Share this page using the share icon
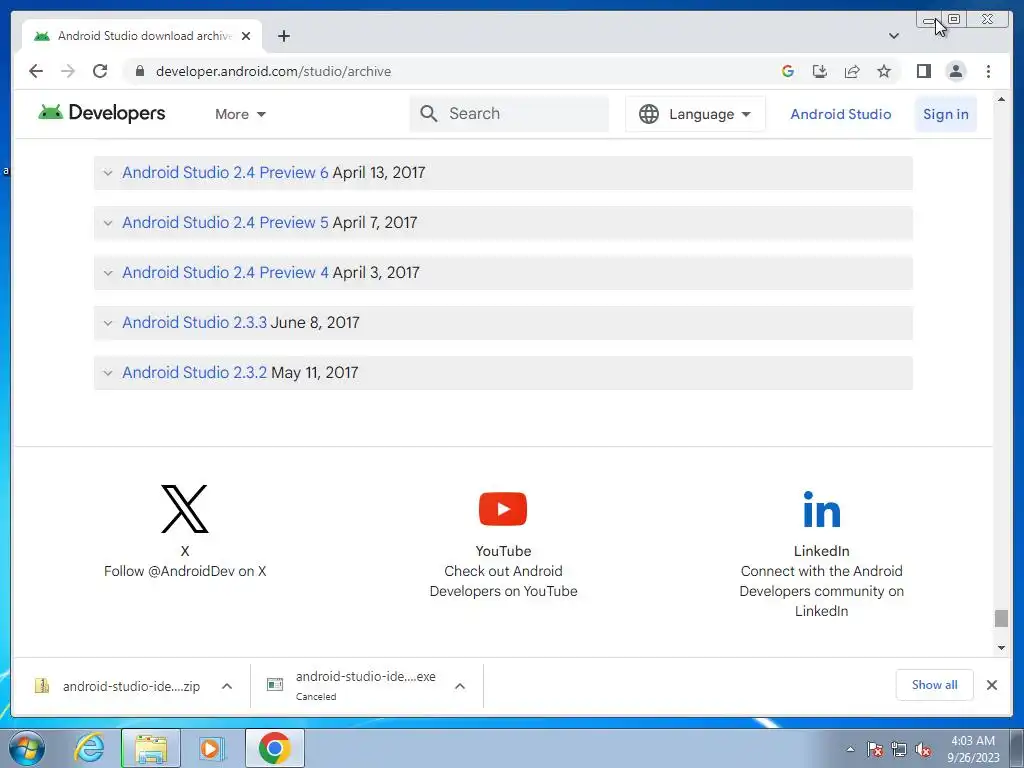 point(852,71)
